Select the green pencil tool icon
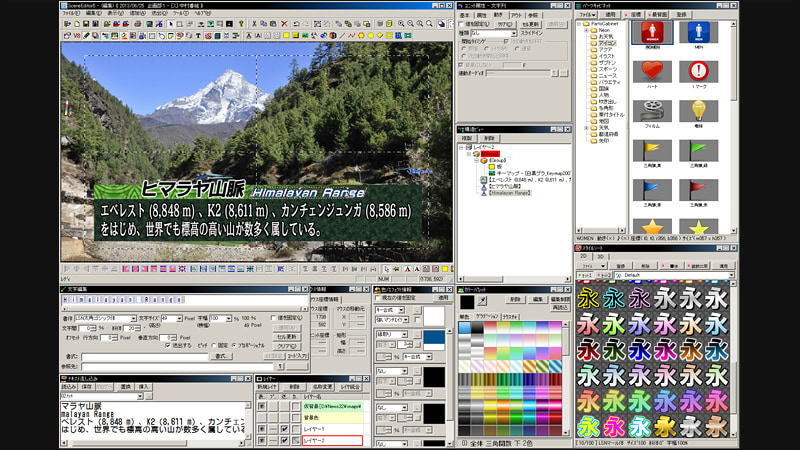Viewport: 800px width, 450px height. pos(86,36)
